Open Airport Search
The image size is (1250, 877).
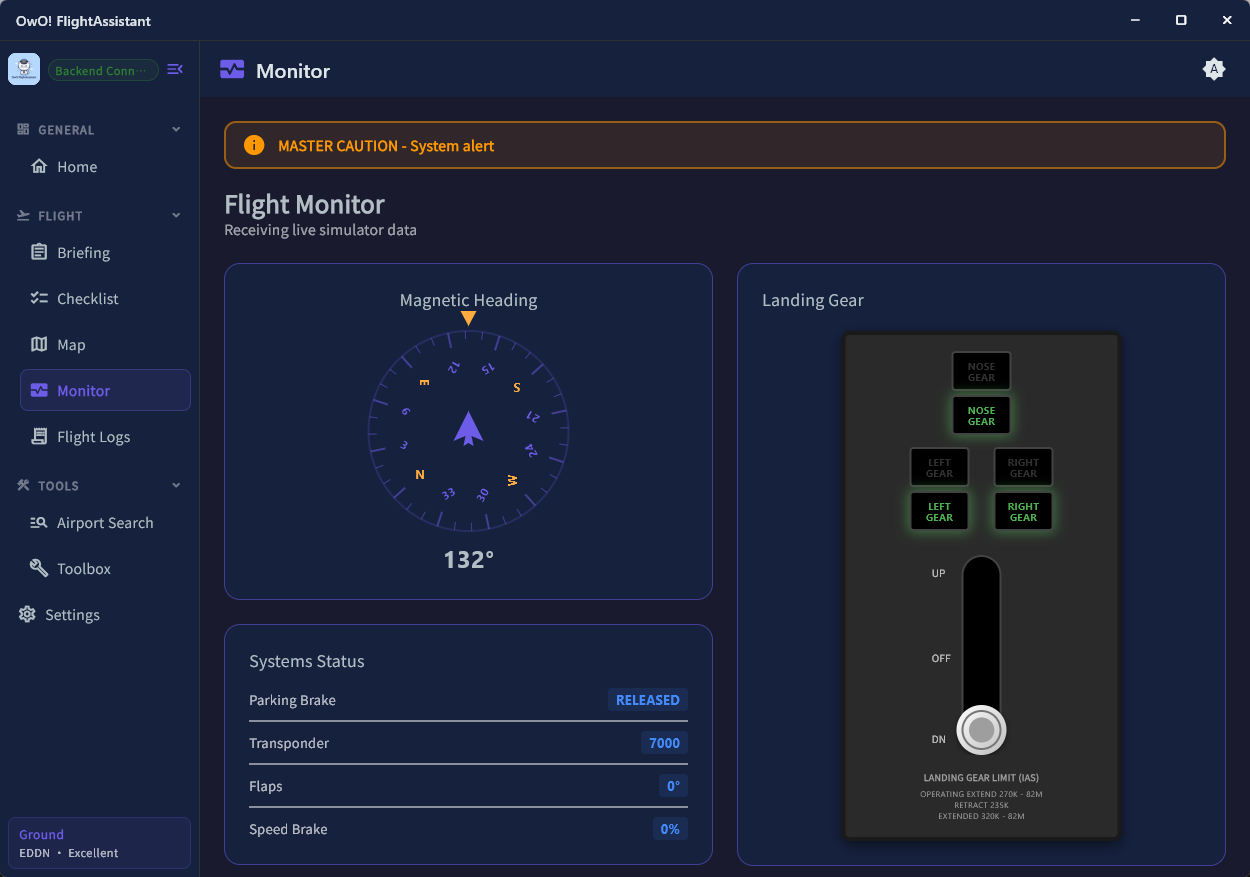[105, 523]
